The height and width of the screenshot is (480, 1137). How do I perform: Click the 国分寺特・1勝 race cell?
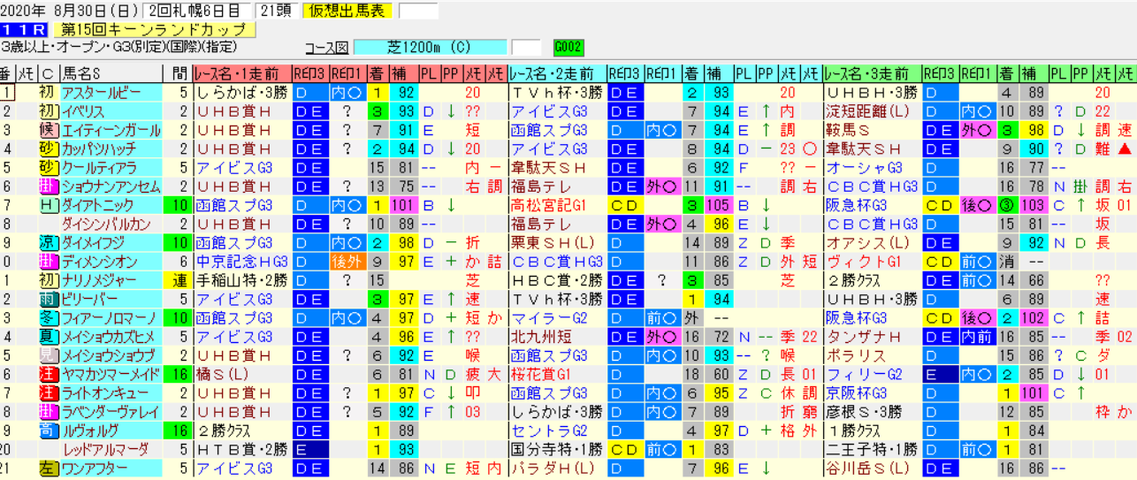[558, 450]
